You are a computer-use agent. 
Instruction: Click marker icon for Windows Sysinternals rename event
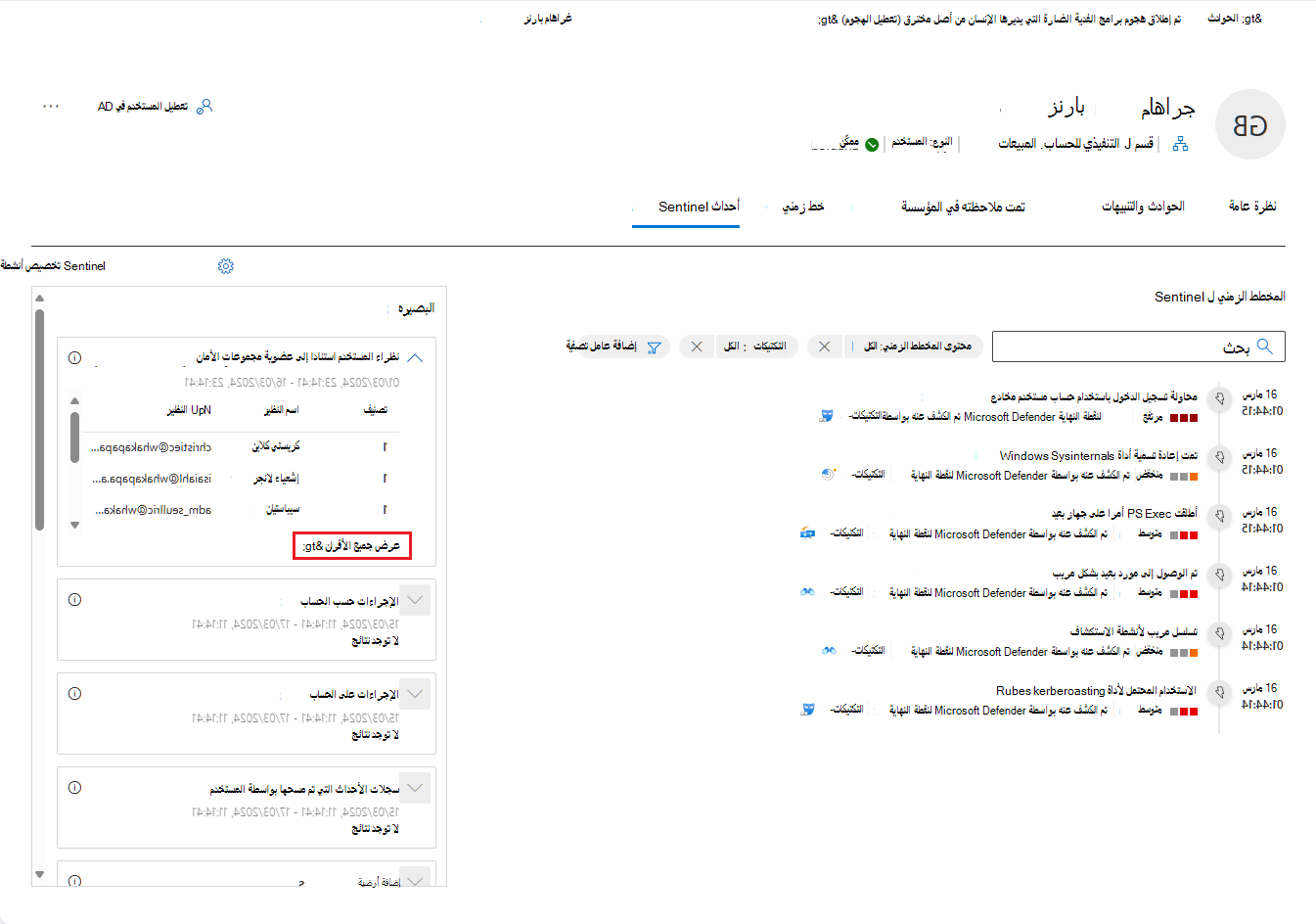click(1219, 457)
